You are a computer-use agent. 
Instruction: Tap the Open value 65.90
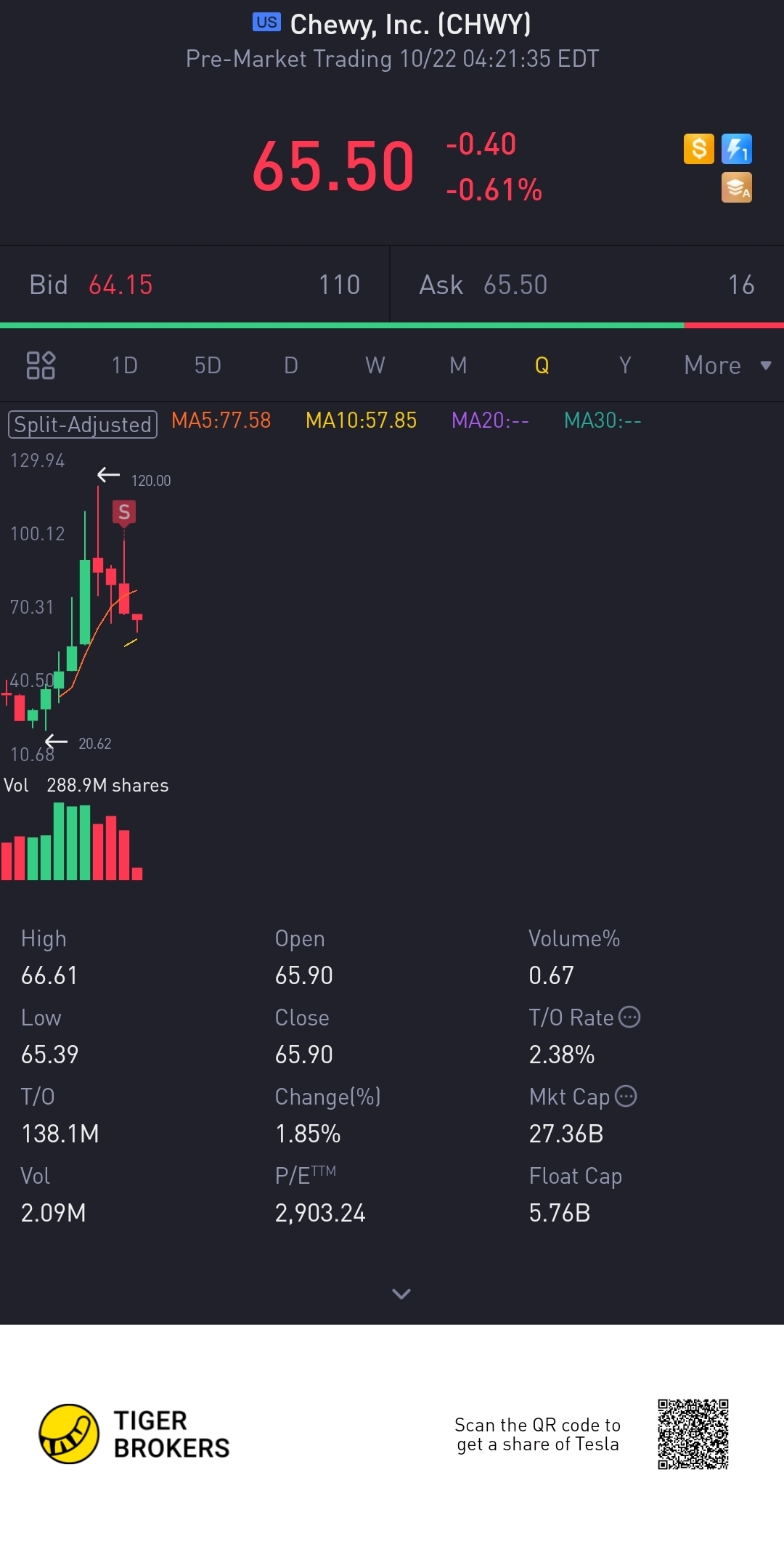tap(304, 975)
